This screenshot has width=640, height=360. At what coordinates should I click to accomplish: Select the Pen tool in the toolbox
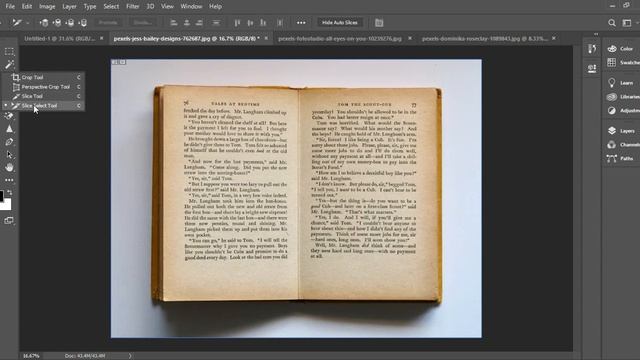(x=9, y=142)
